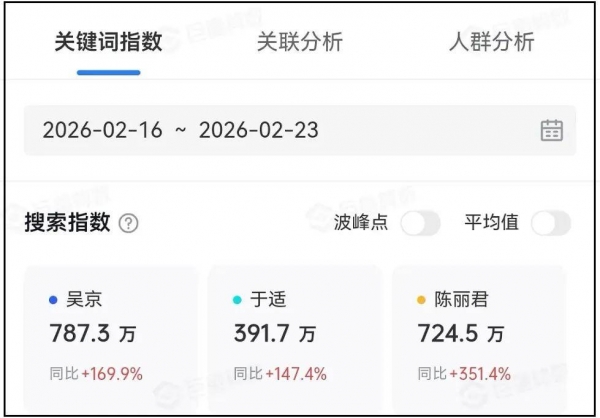Enable the 波峰点 switch
Image resolution: width=600 pixels, height=418 pixels.
click(420, 223)
